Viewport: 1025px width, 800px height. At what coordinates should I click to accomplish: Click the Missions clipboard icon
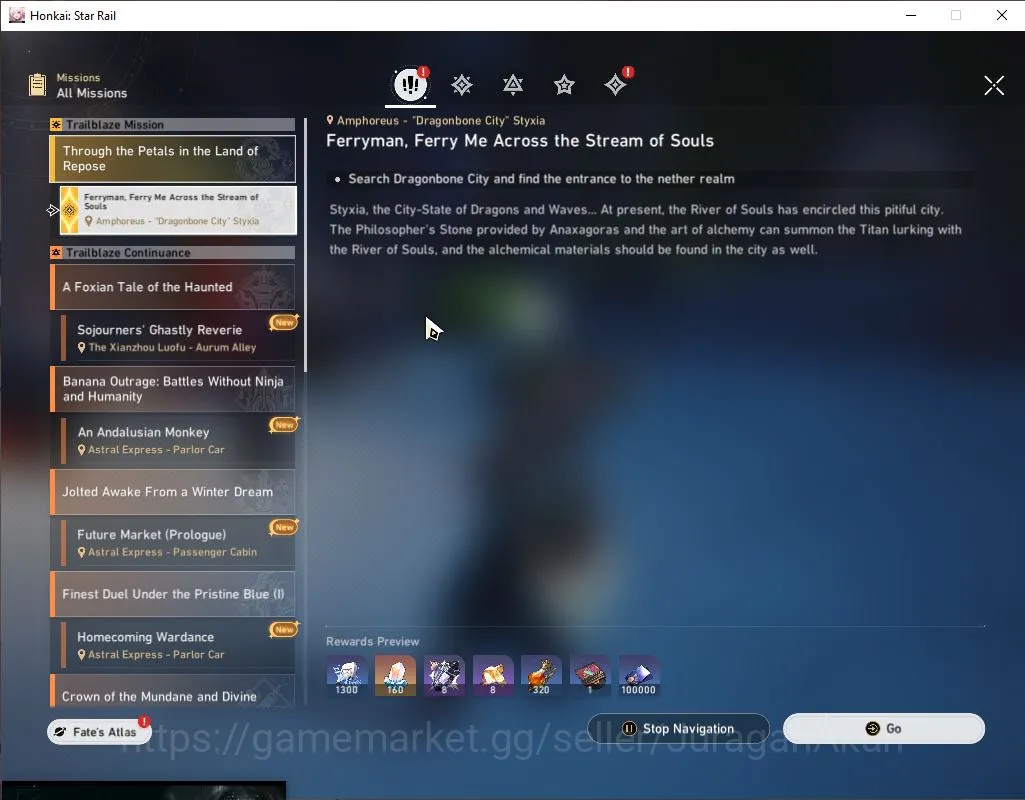click(37, 85)
